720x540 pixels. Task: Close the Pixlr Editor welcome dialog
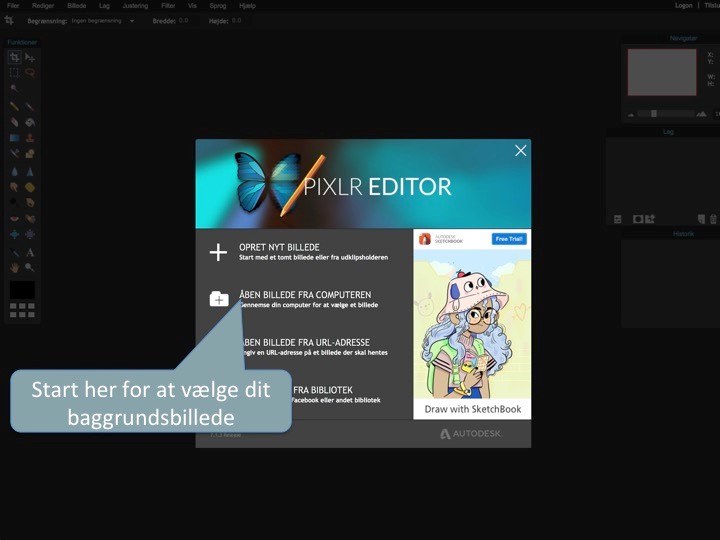click(x=520, y=151)
